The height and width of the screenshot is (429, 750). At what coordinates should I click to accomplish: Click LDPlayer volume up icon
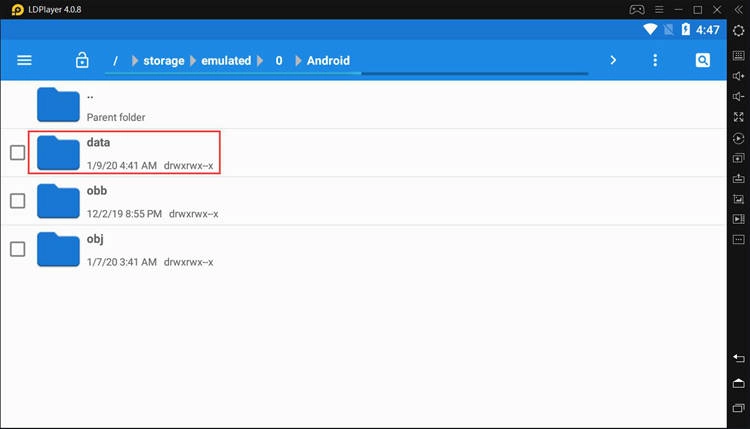739,75
